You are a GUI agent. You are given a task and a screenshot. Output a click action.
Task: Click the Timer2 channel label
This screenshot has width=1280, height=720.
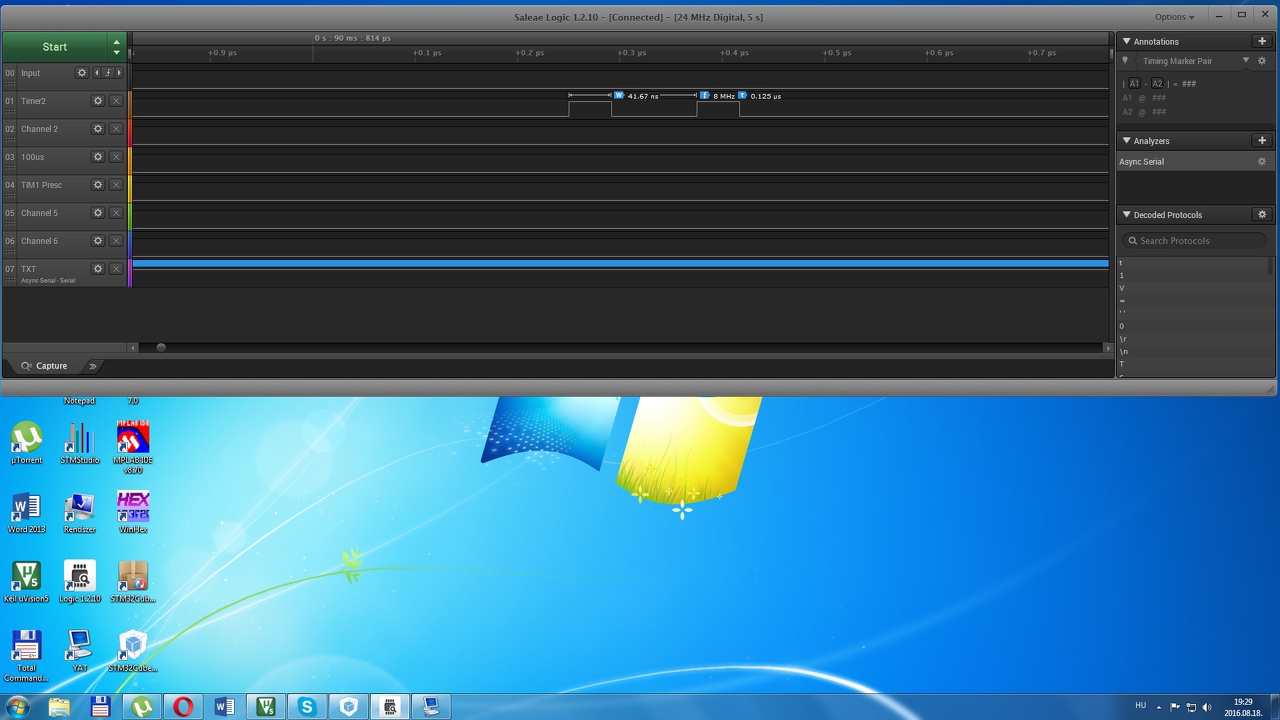point(33,101)
